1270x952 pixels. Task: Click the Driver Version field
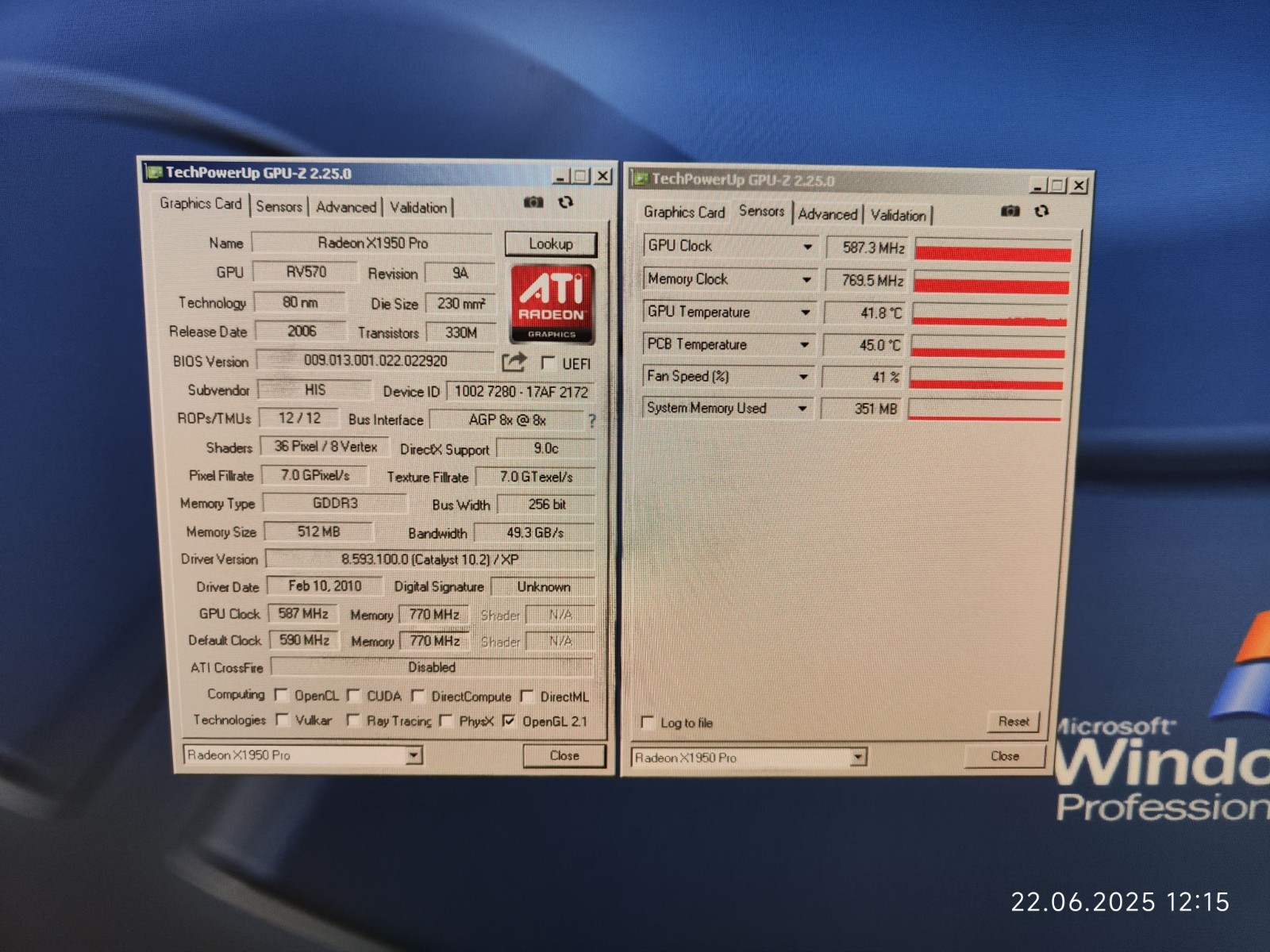click(x=430, y=559)
